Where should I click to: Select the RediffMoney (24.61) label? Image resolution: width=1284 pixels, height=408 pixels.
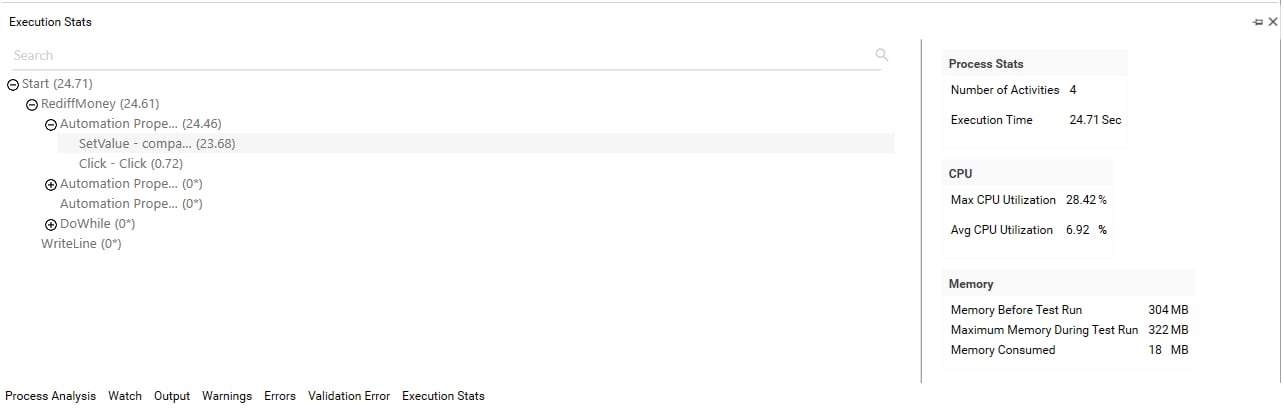(x=100, y=104)
